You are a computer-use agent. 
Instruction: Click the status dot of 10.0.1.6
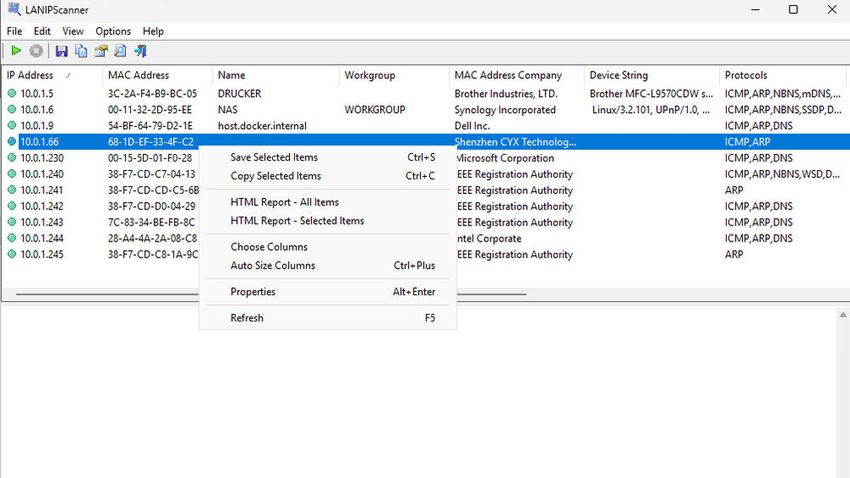(11, 109)
